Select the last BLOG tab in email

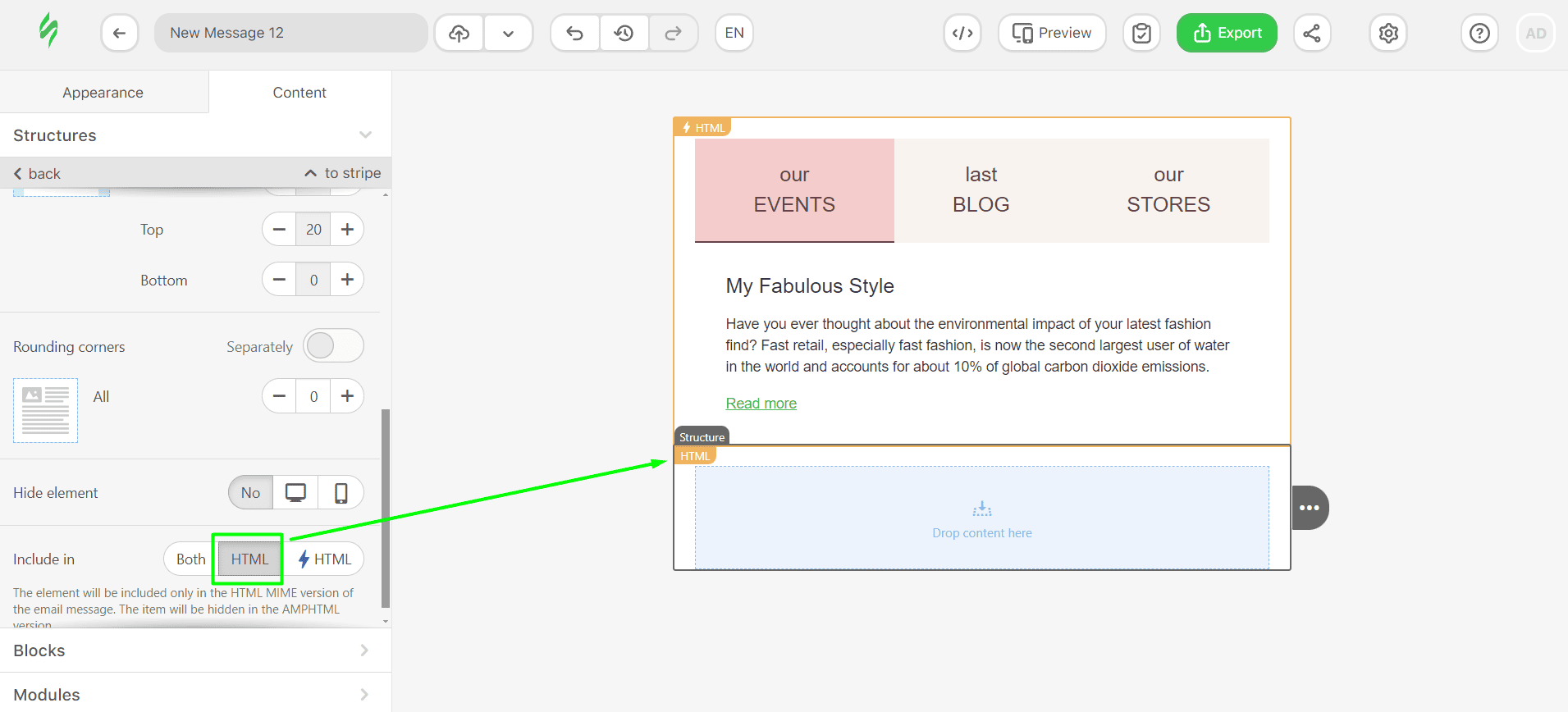(x=981, y=190)
